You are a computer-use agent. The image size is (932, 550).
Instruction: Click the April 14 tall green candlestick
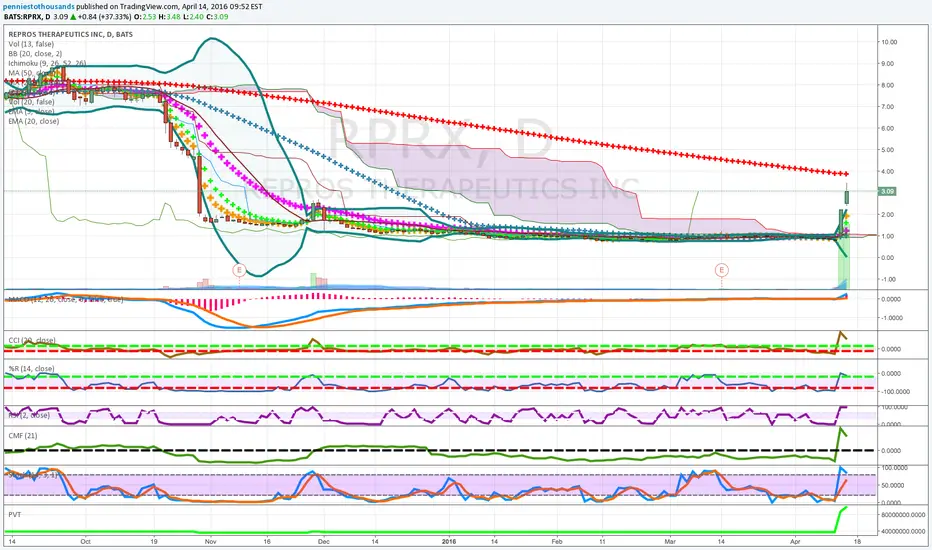click(846, 196)
